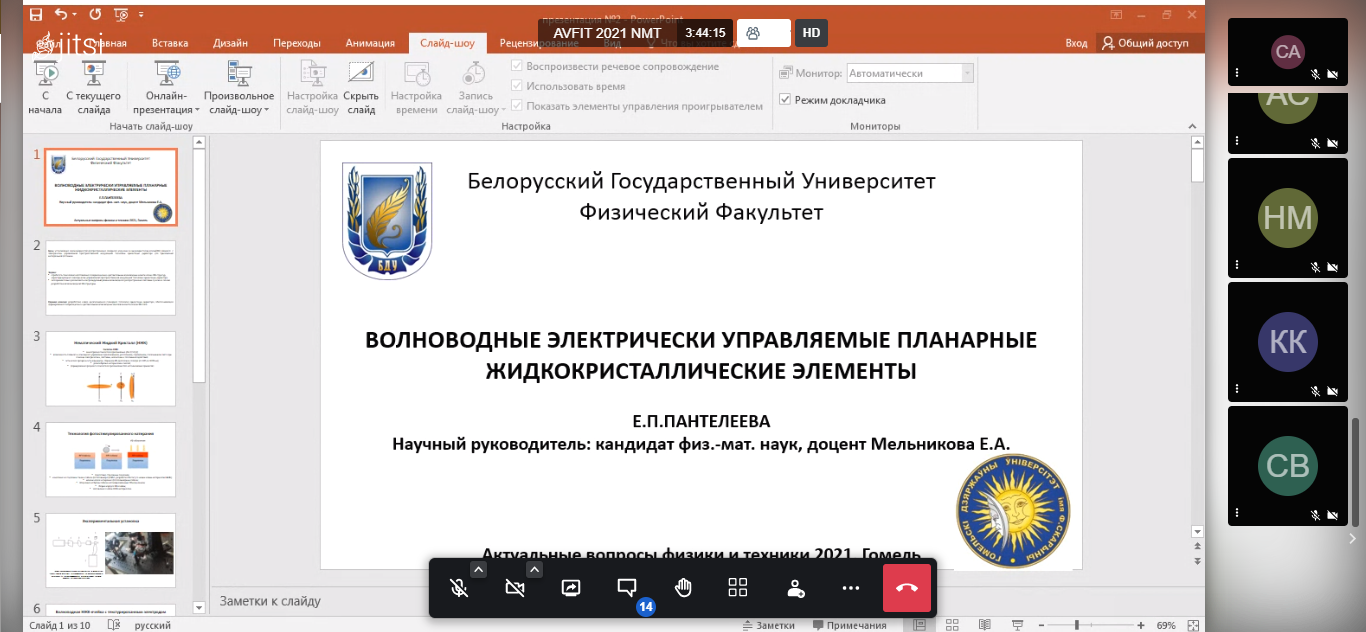Click the zoom slider handle

(1077, 625)
